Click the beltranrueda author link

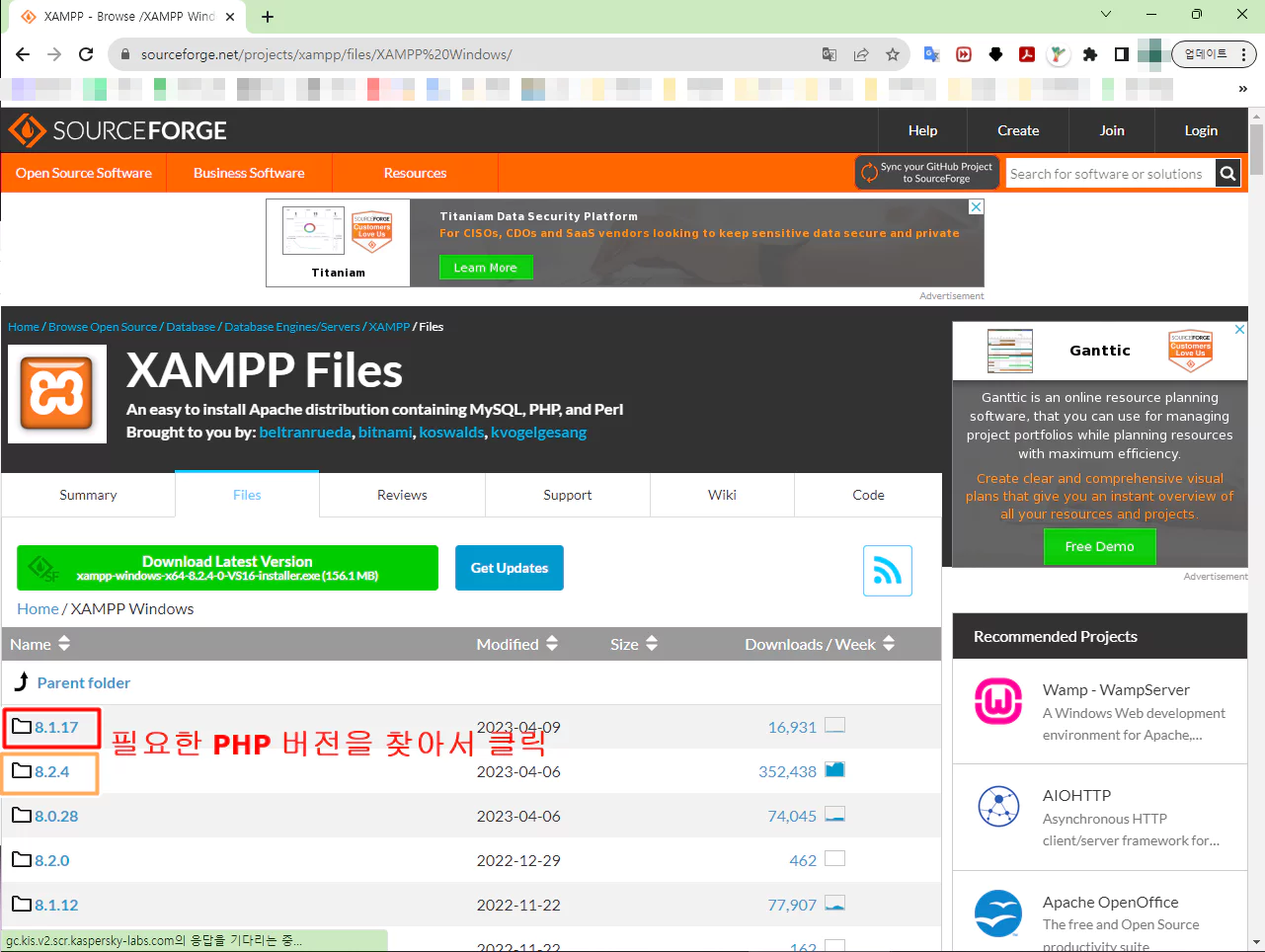tap(305, 433)
